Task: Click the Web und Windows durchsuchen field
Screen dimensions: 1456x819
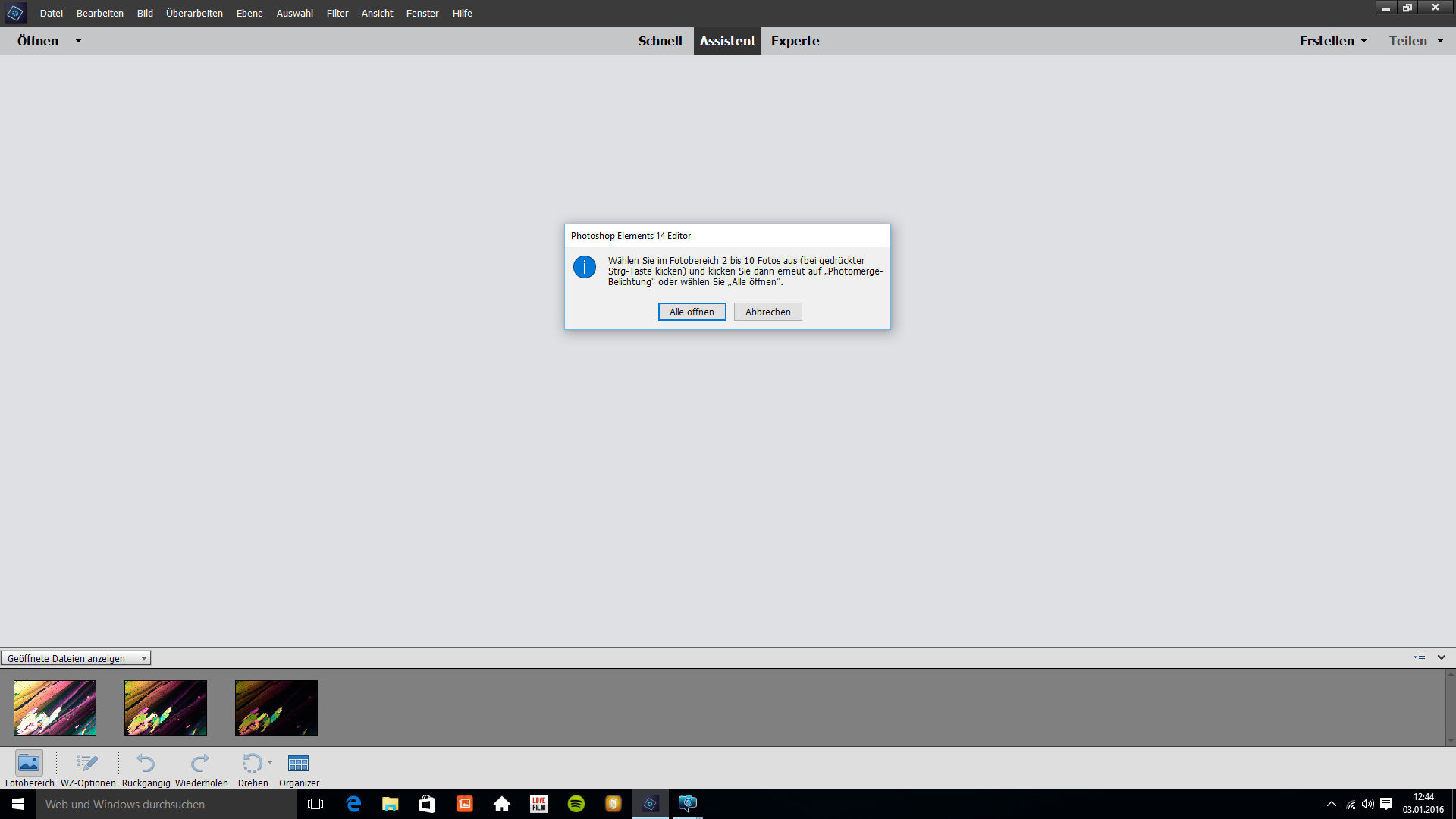Action: pyautogui.click(x=167, y=804)
